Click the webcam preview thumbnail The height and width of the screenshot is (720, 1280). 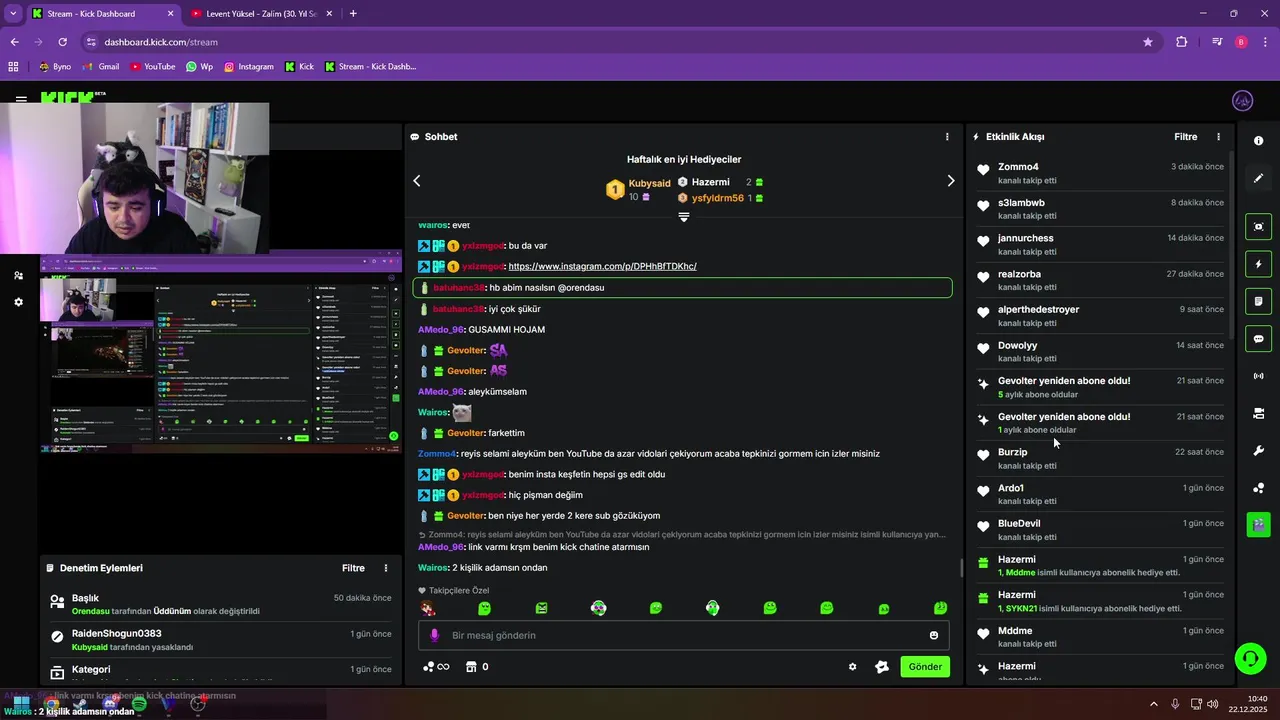coord(135,179)
